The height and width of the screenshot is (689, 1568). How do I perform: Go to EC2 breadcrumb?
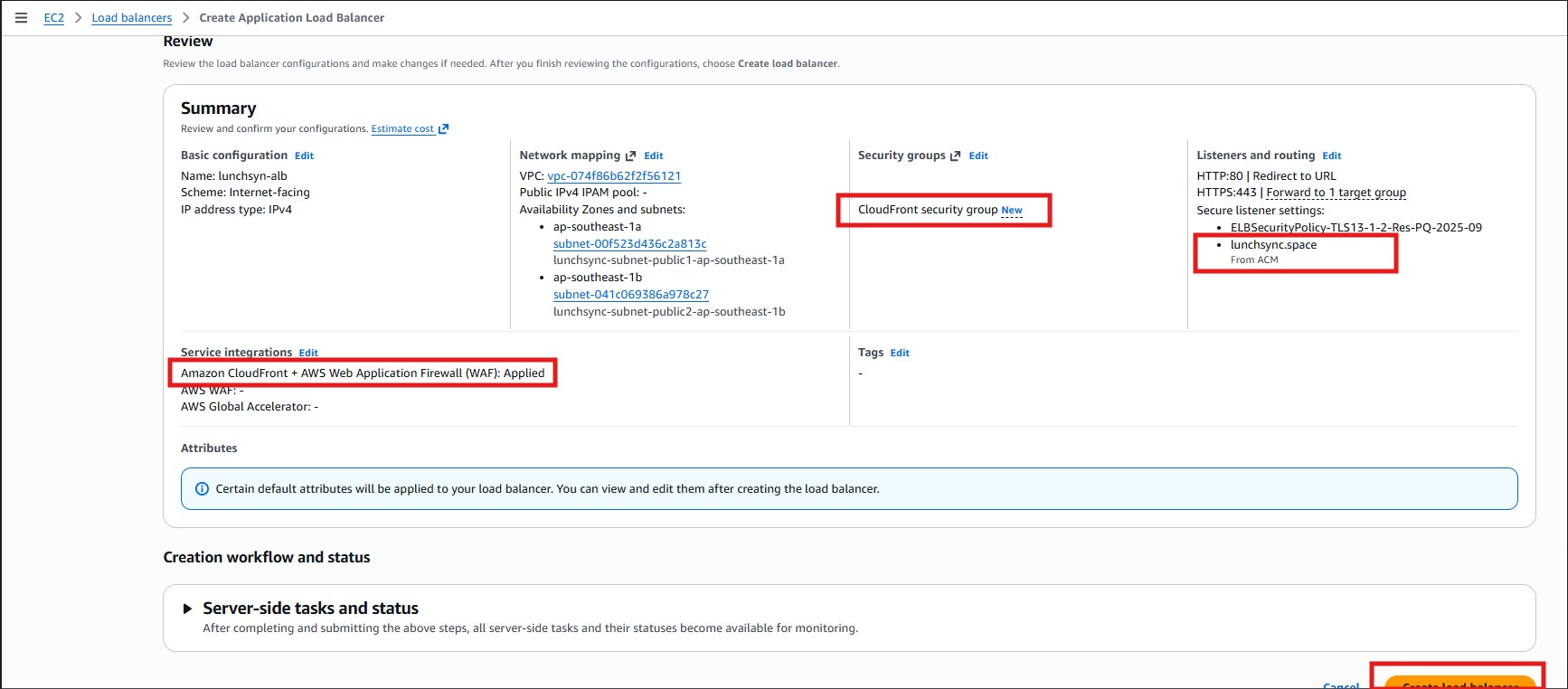(x=54, y=18)
